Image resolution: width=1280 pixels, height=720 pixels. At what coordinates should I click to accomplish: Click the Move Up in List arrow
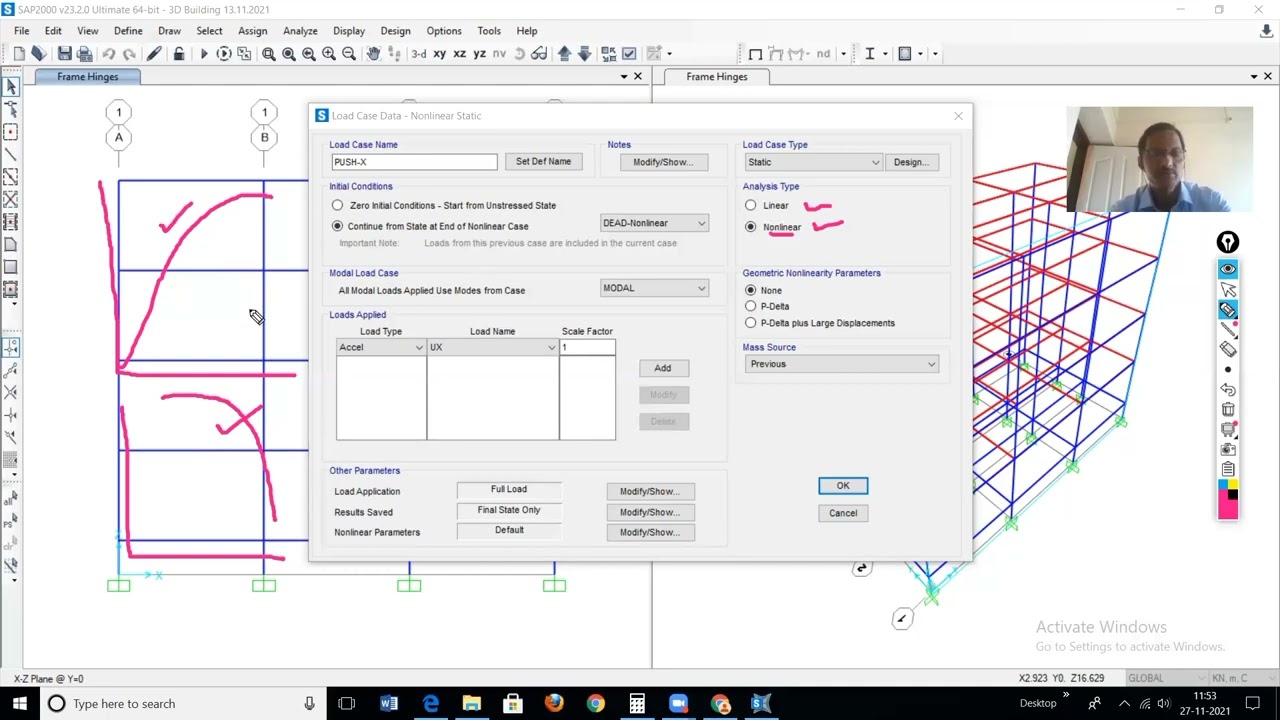(564, 54)
